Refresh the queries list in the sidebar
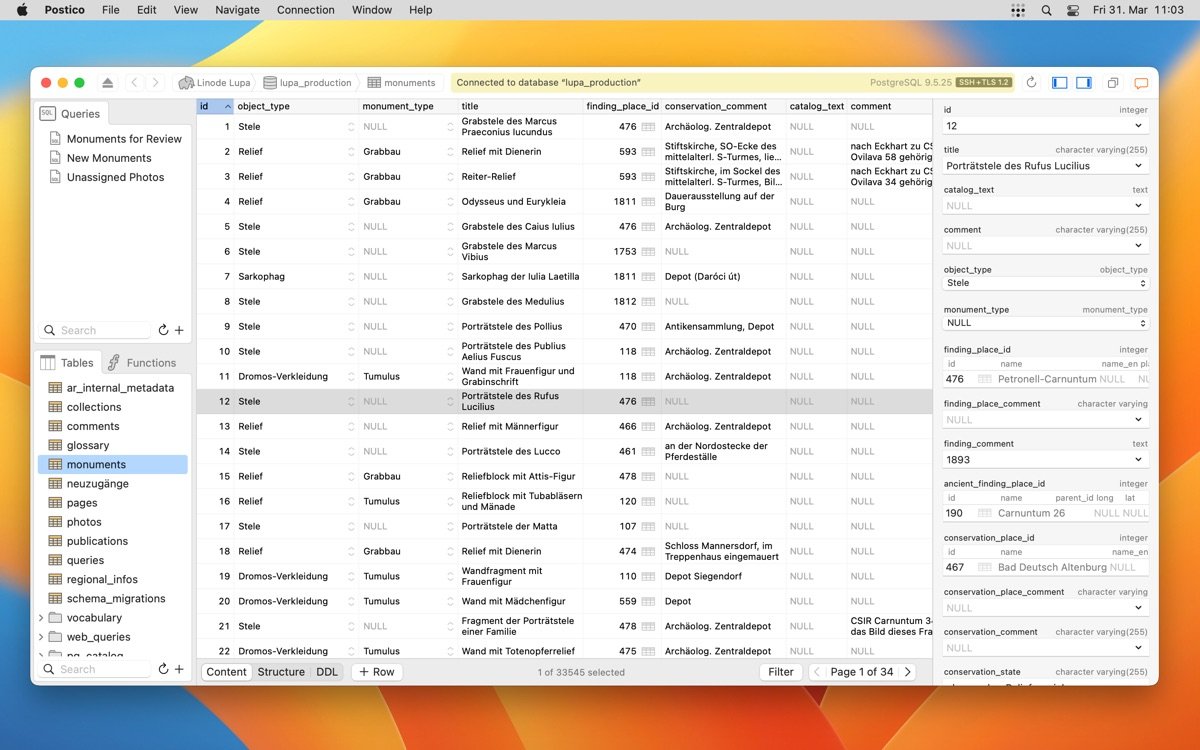This screenshot has width=1200, height=750. [x=163, y=330]
